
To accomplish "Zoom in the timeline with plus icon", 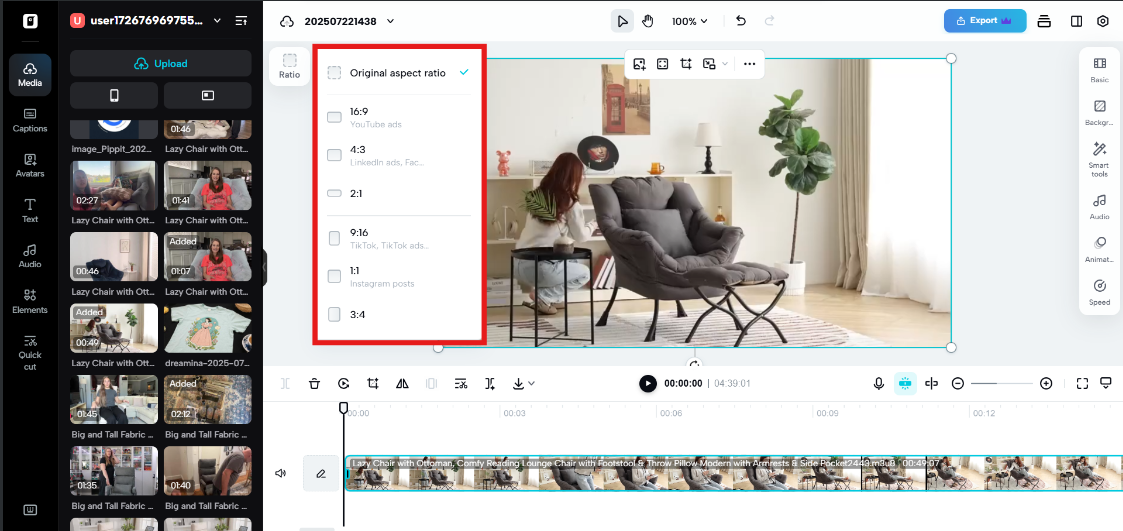I will [1046, 383].
